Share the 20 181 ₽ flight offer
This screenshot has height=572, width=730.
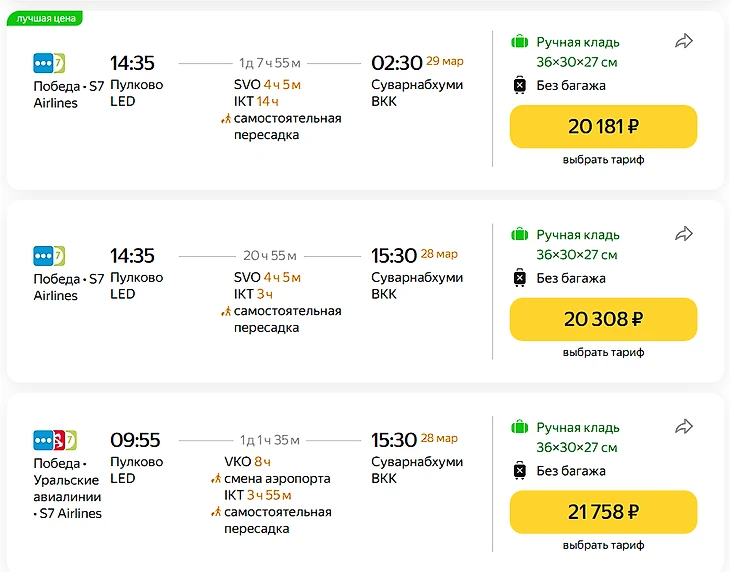click(x=684, y=41)
